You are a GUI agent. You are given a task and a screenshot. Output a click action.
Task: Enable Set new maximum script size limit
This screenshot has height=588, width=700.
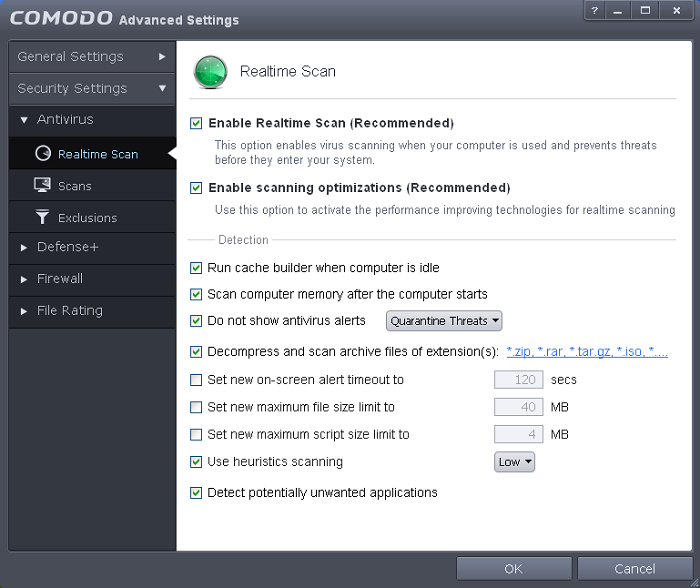(x=196, y=434)
